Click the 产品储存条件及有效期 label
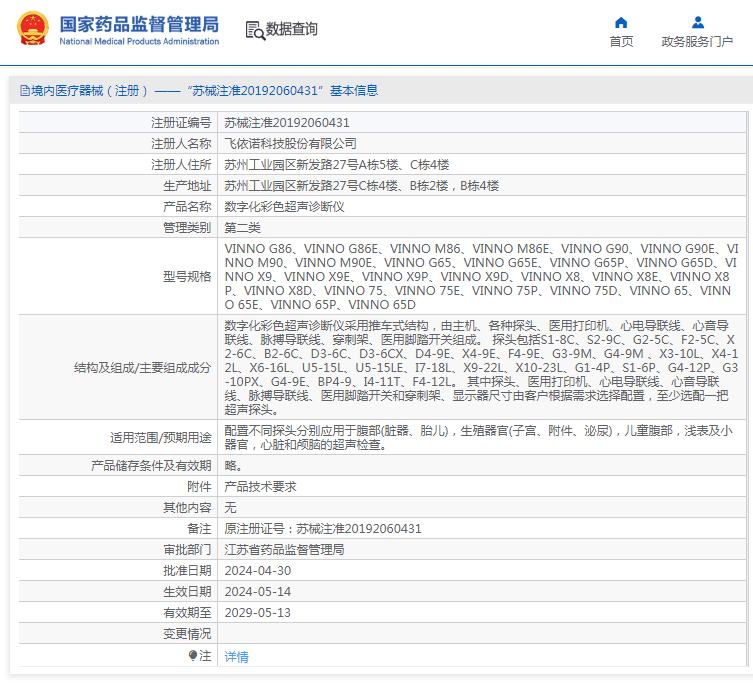753x683 pixels. click(x=151, y=466)
